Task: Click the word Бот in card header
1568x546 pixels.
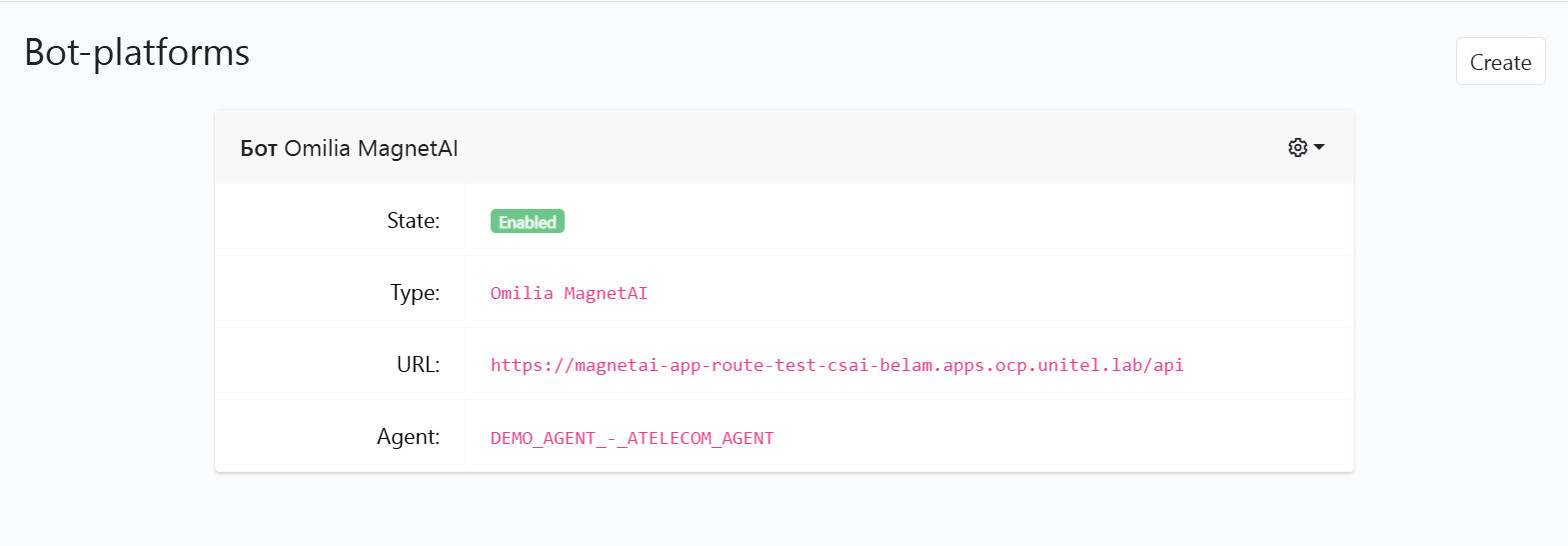Action: pos(259,148)
